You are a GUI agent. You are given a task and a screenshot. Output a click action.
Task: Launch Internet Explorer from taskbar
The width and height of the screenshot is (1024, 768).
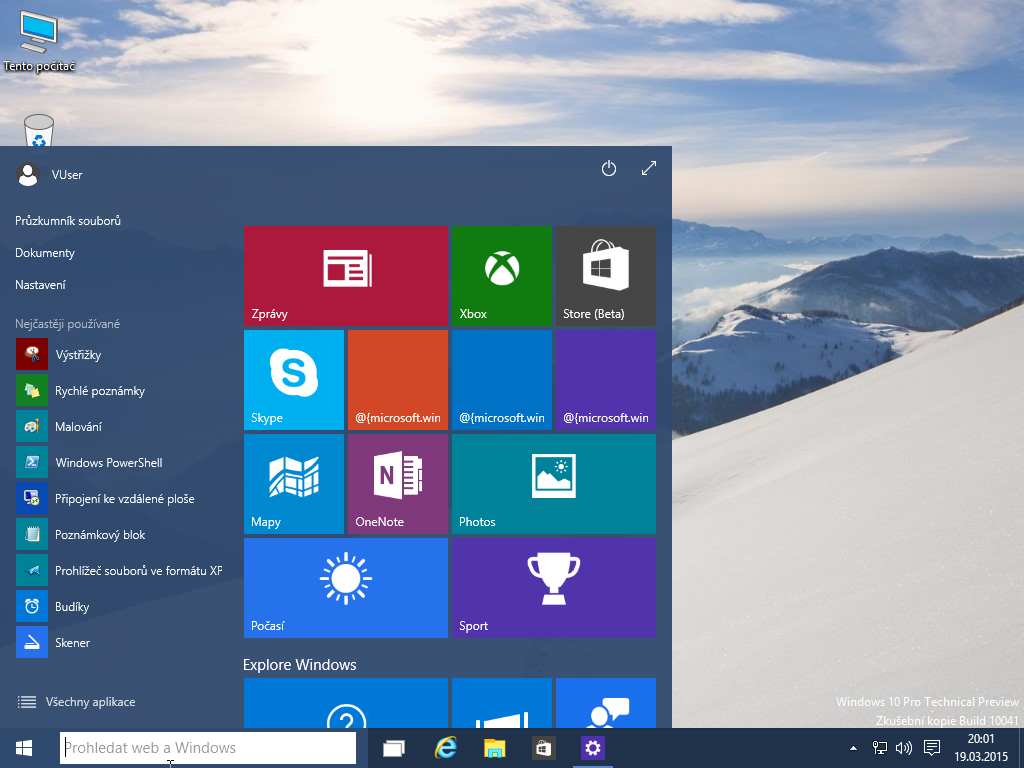click(x=445, y=748)
